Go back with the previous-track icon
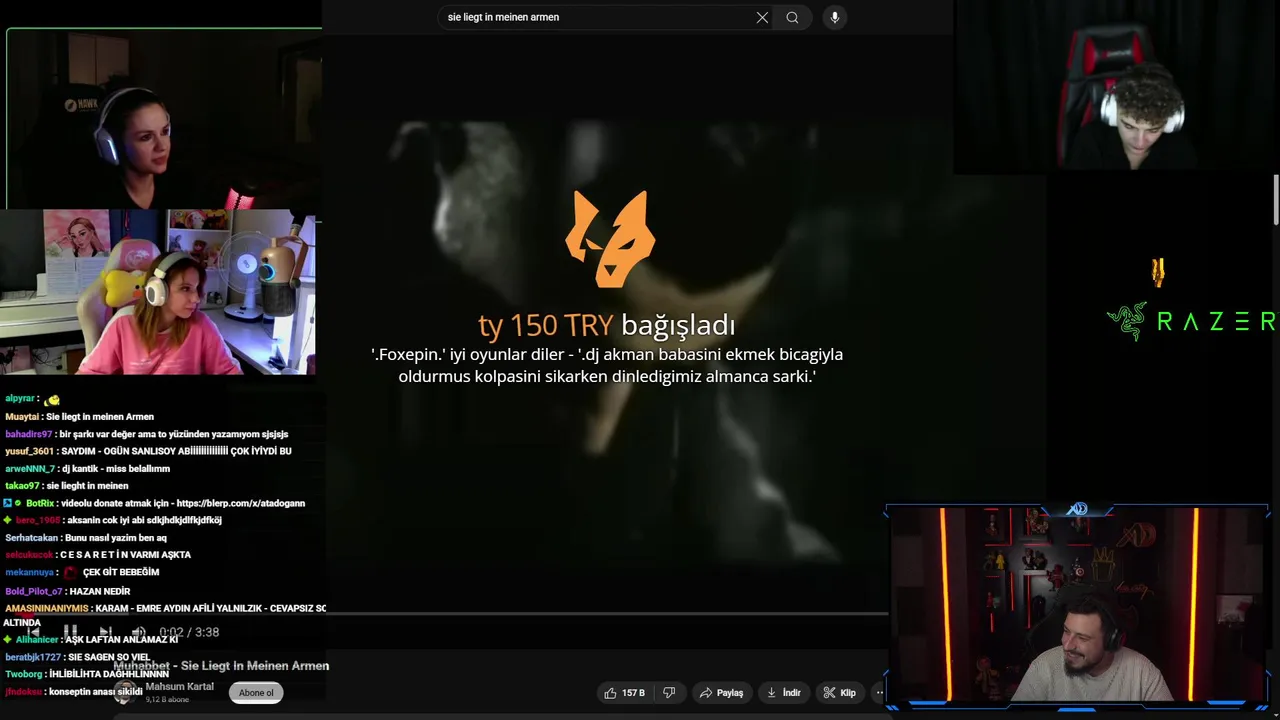Screen dimensions: 1280x720 click(34, 632)
